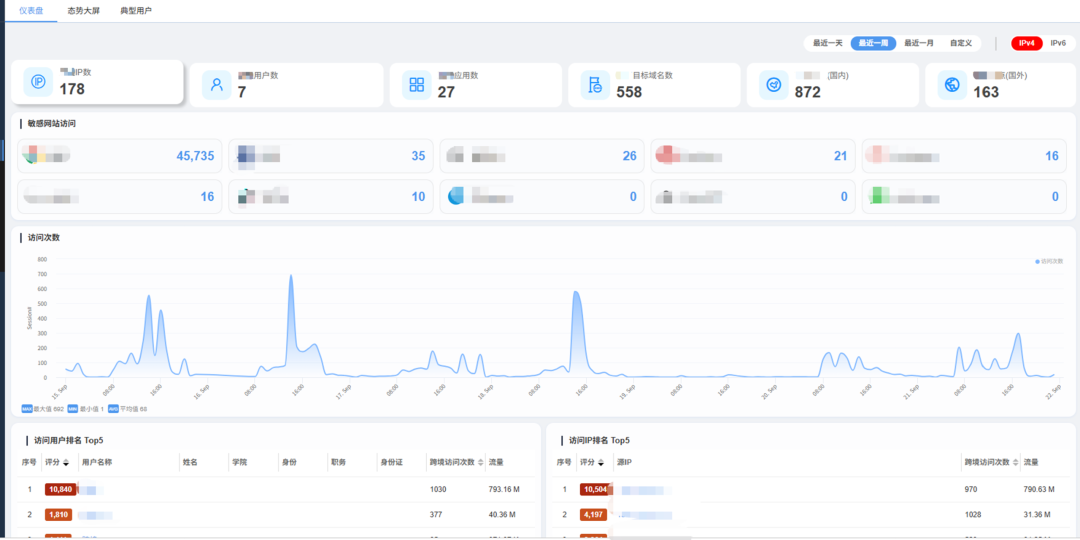
Task: Toggle the 访问次数 legend dot
Action: tap(1038, 262)
